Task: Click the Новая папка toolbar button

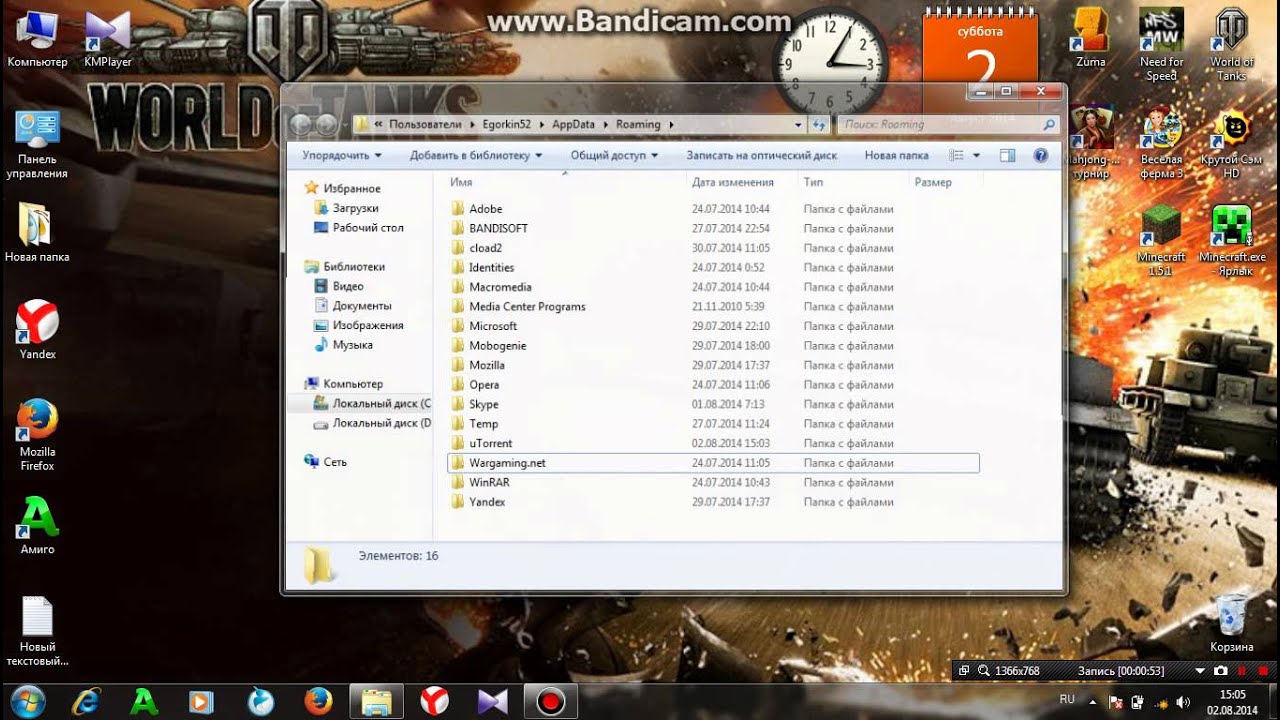Action: point(897,155)
